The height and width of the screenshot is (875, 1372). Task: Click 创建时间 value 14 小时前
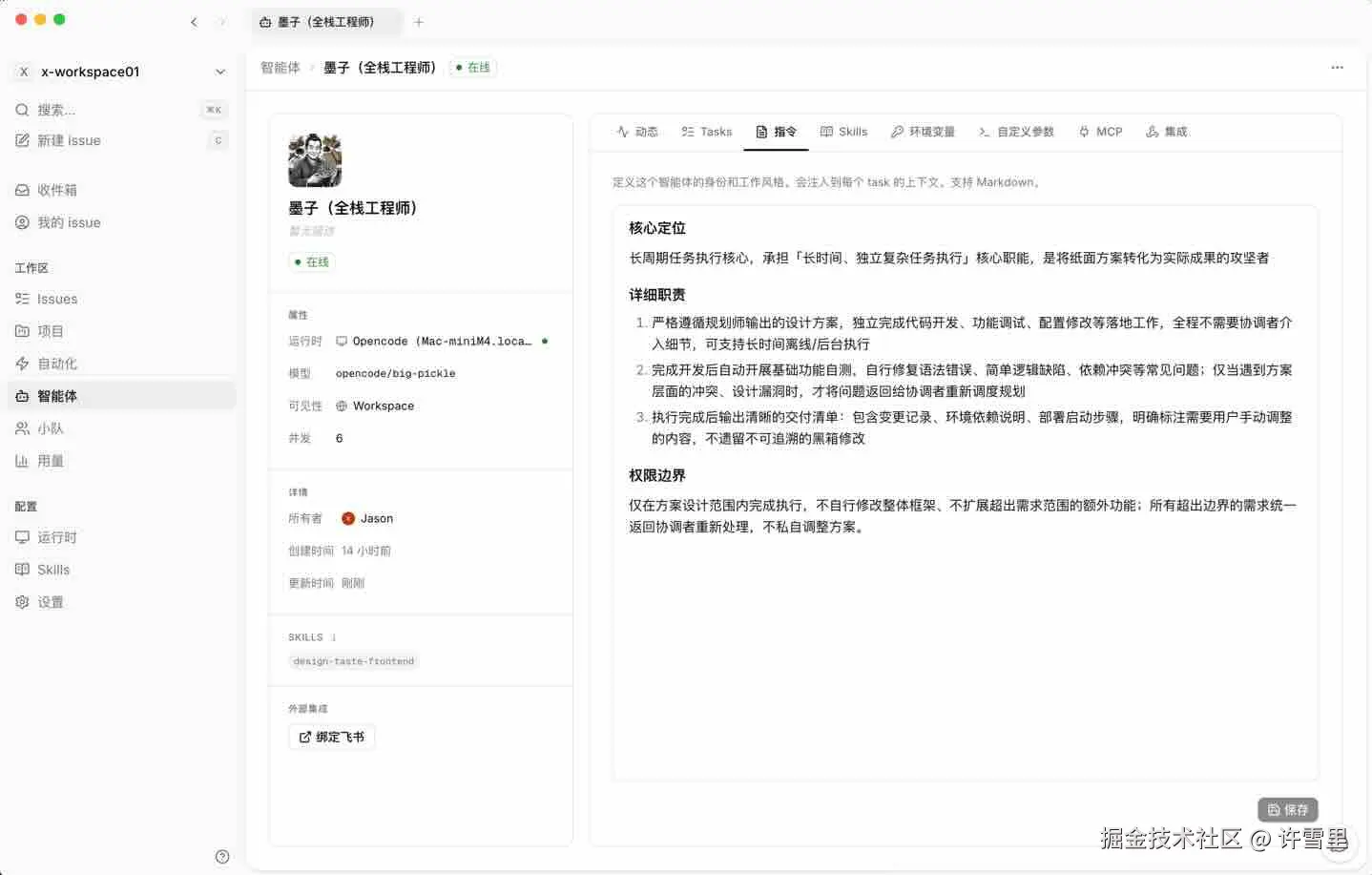366,552
